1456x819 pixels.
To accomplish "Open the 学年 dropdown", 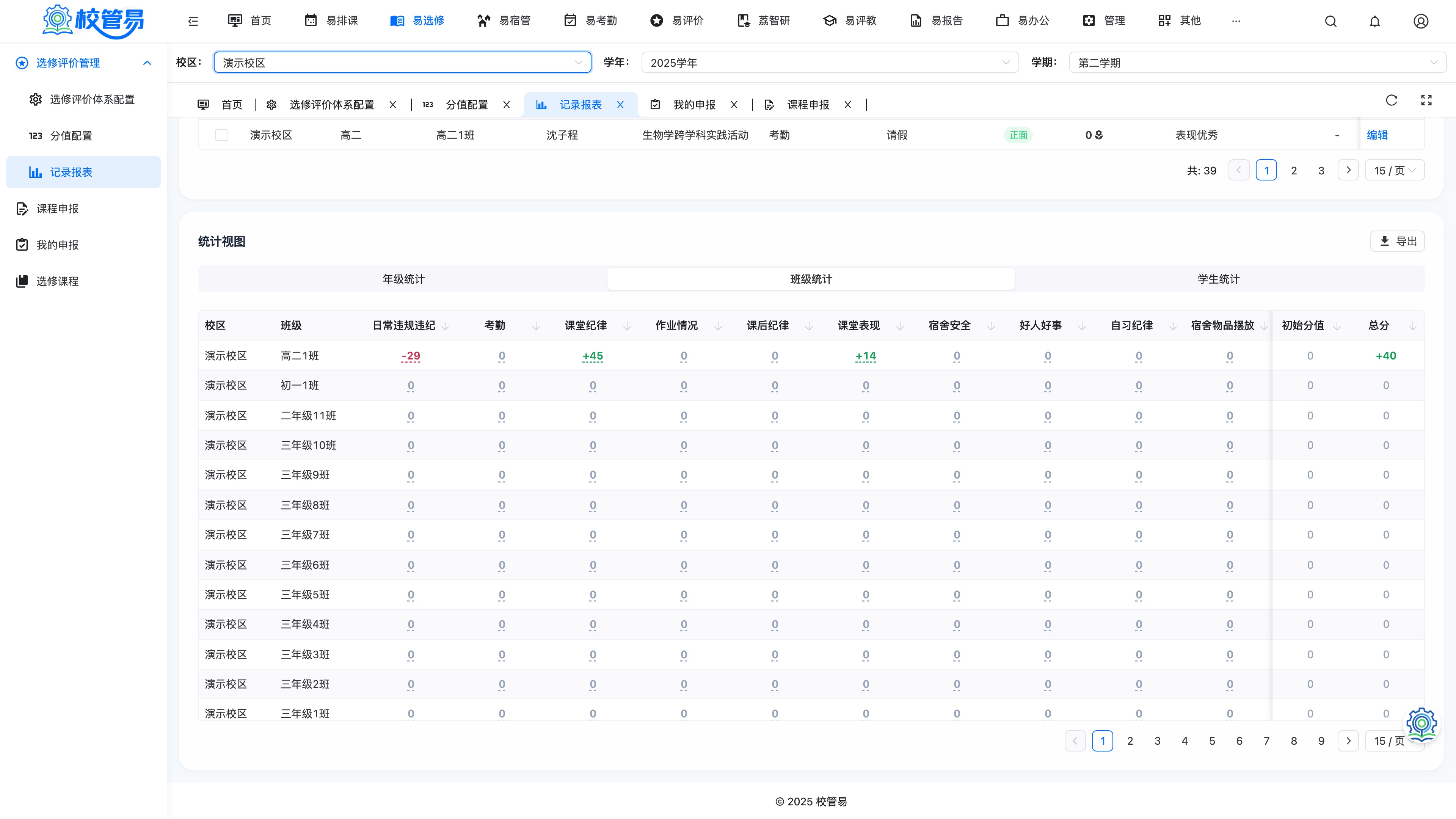I will coord(830,62).
